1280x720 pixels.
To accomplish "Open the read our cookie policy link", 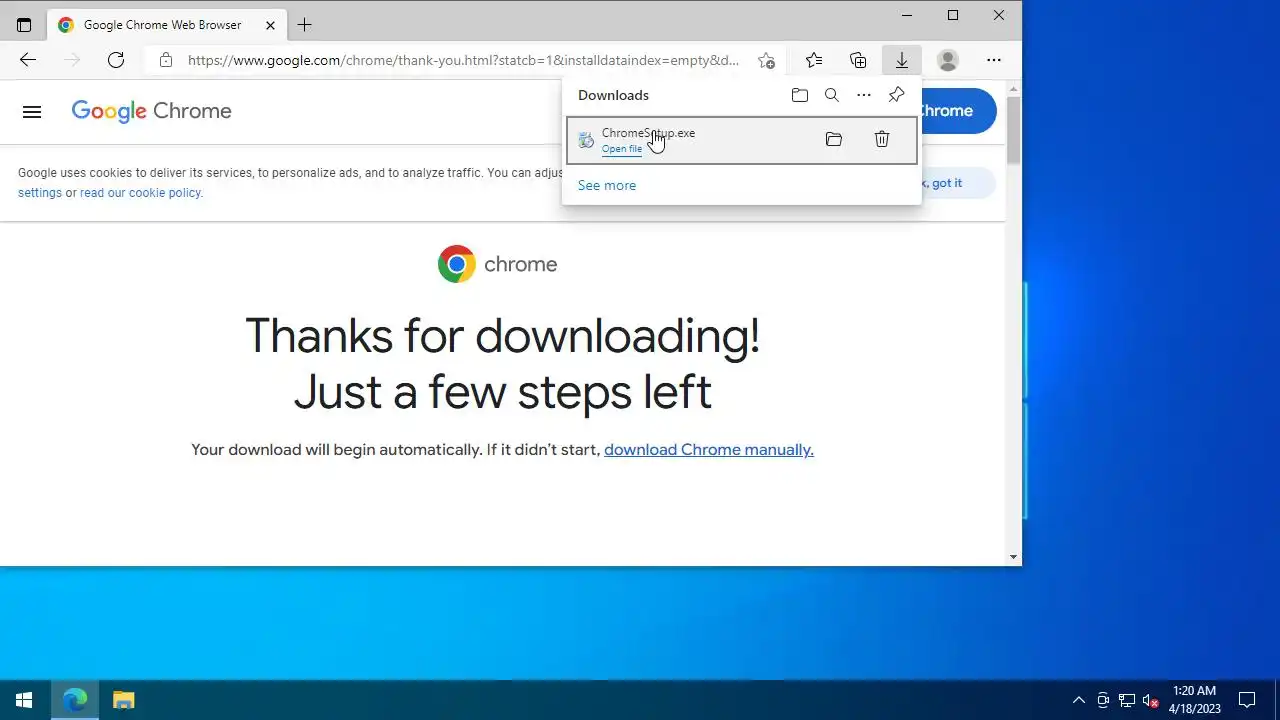I will point(141,193).
